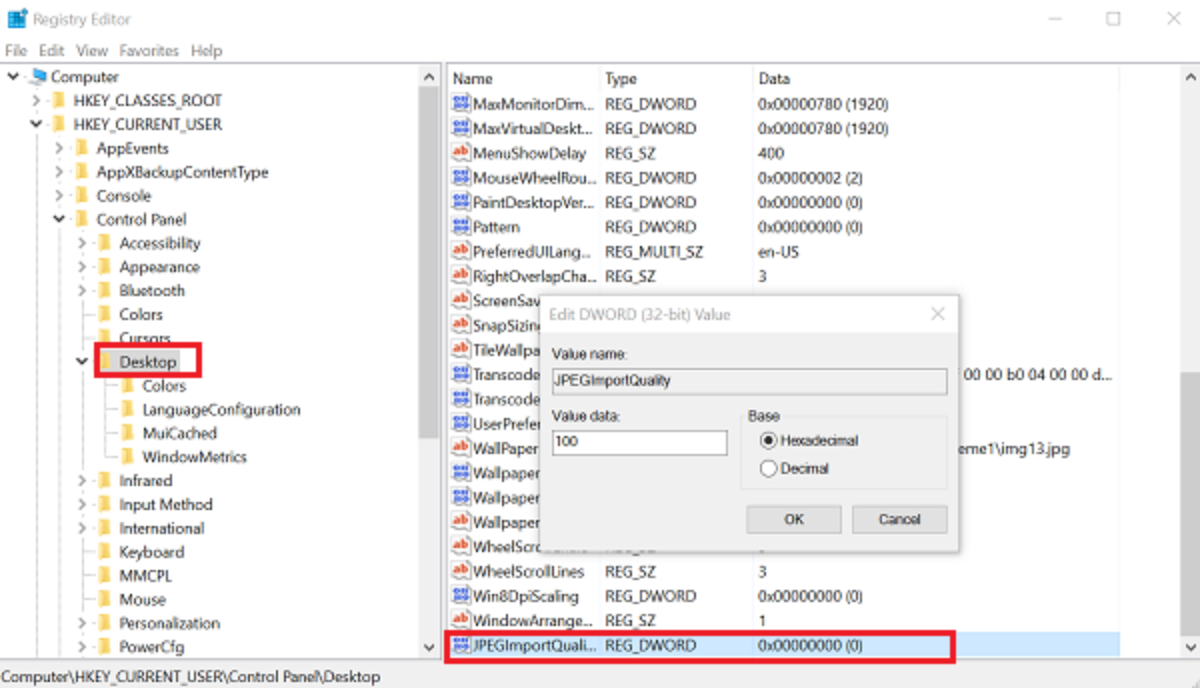
Task: Click the Console folder icon
Action: [x=84, y=196]
